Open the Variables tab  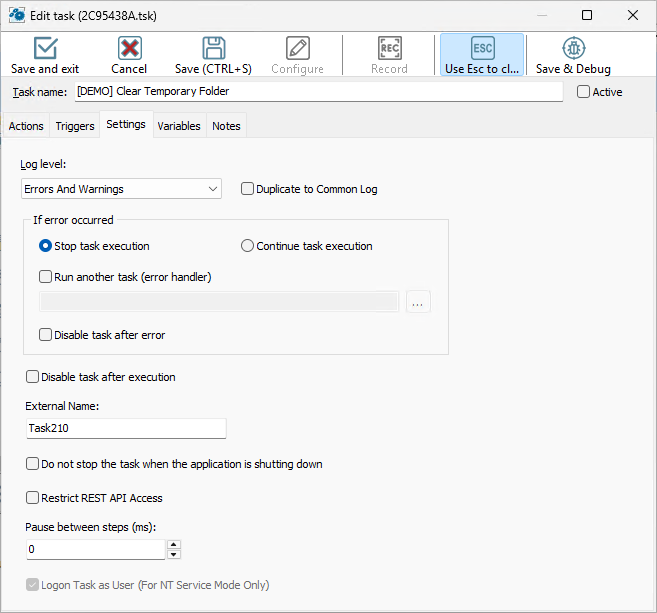click(x=179, y=126)
